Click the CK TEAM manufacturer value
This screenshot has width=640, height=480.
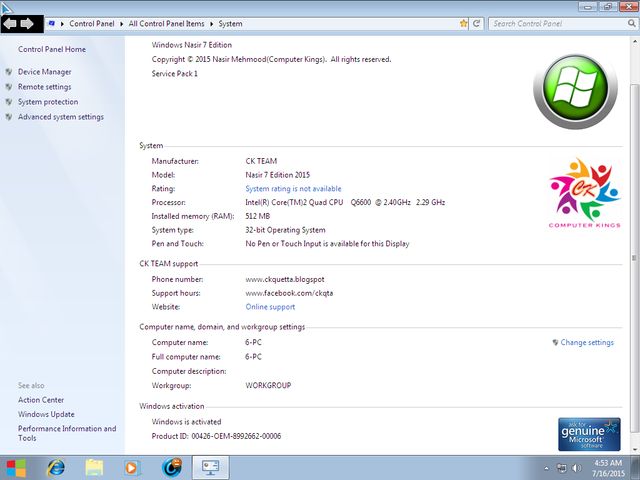[261, 161]
